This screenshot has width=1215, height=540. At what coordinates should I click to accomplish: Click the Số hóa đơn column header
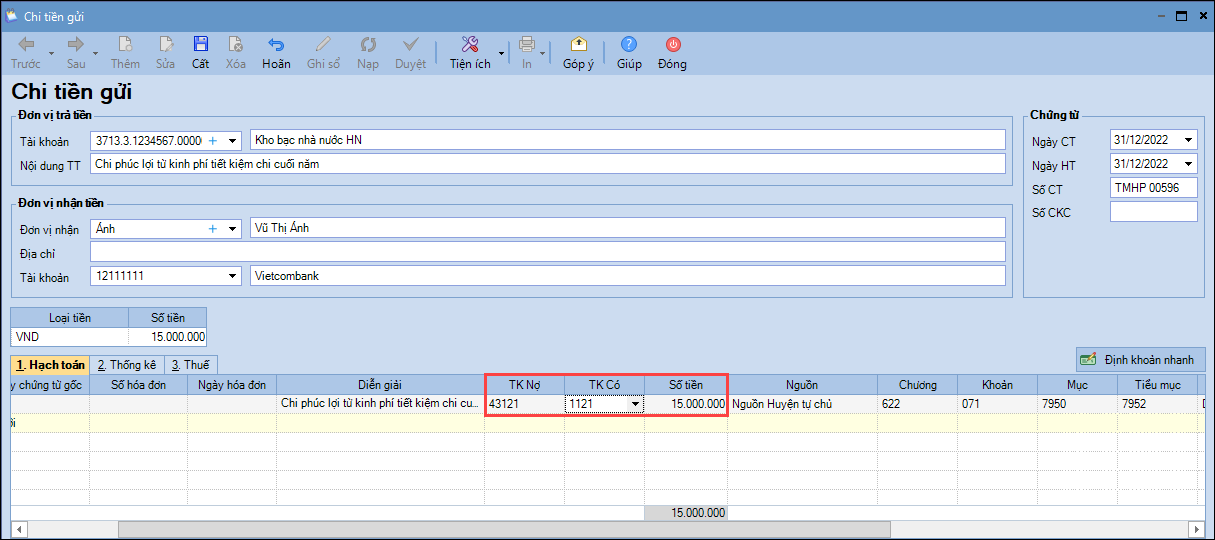pos(138,385)
